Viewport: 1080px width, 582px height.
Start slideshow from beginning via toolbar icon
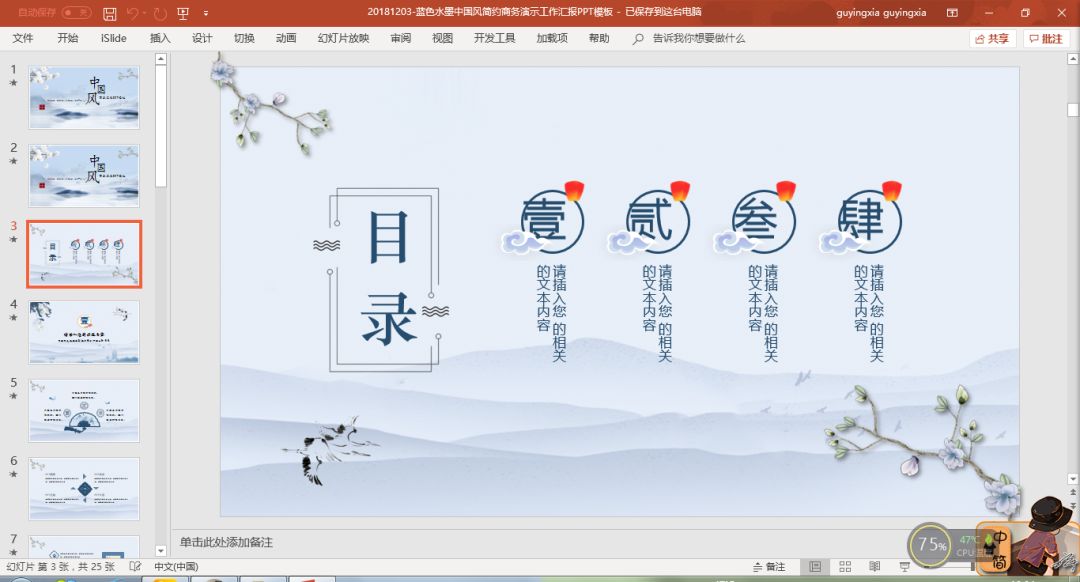[182, 13]
